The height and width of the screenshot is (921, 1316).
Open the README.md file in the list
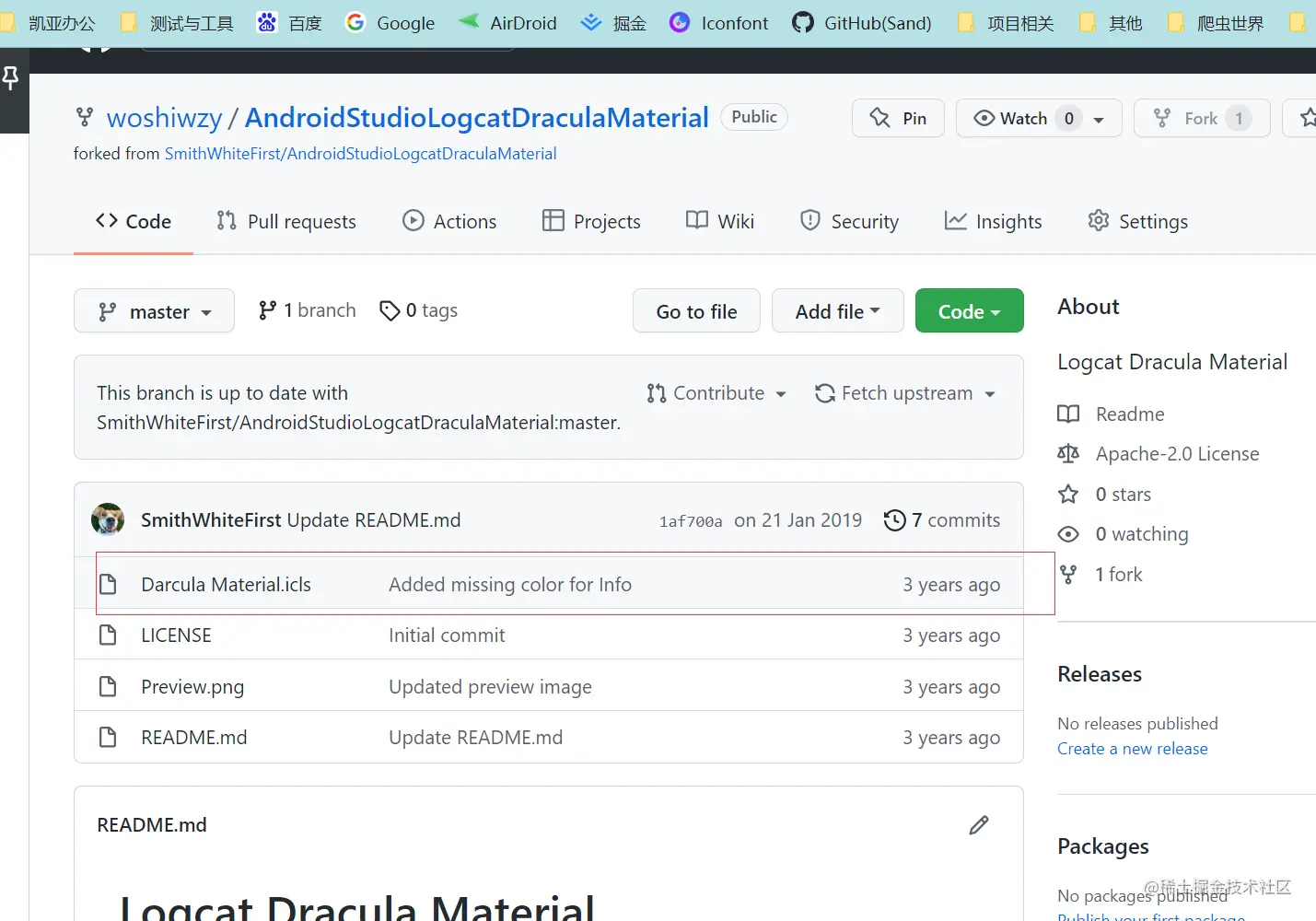[194, 738]
